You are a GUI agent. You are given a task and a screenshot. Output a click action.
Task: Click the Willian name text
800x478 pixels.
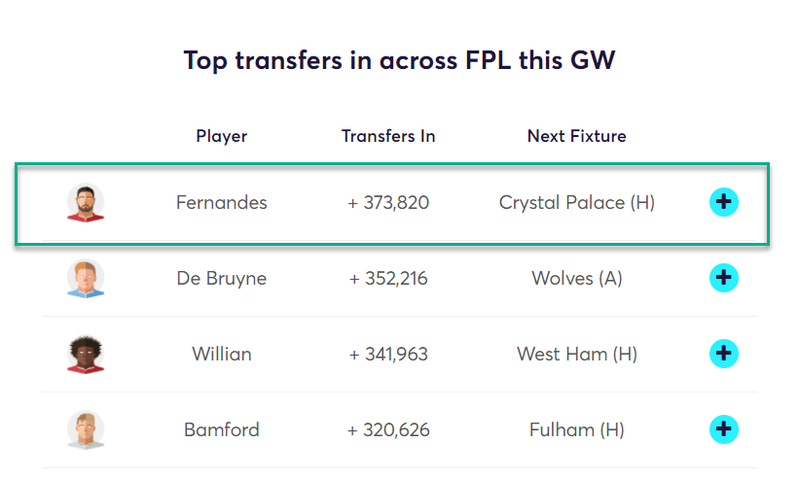click(221, 354)
